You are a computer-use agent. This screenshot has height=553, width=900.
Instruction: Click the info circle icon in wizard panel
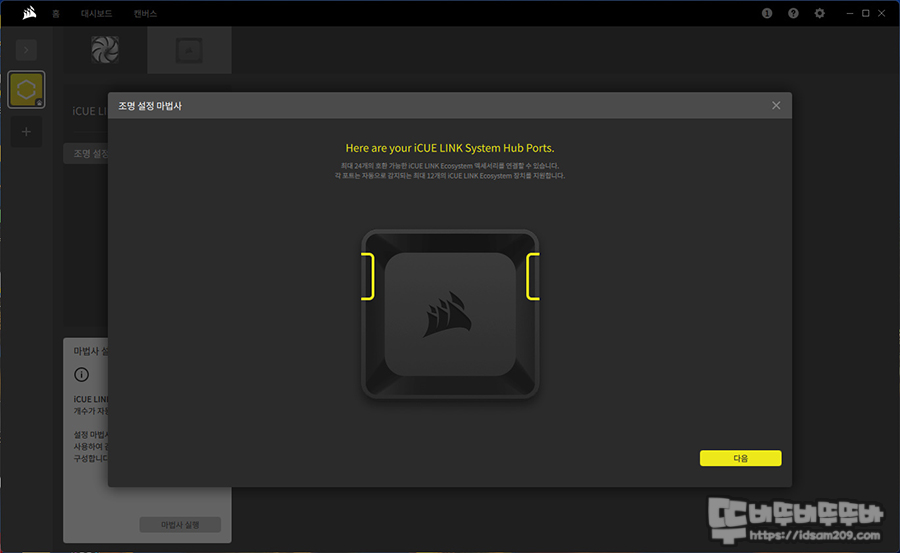(82, 374)
